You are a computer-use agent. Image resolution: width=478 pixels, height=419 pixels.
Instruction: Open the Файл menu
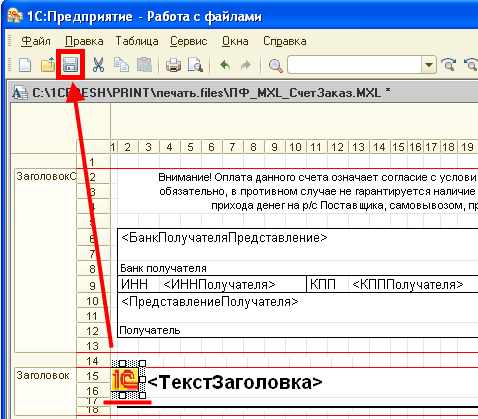(x=36, y=41)
